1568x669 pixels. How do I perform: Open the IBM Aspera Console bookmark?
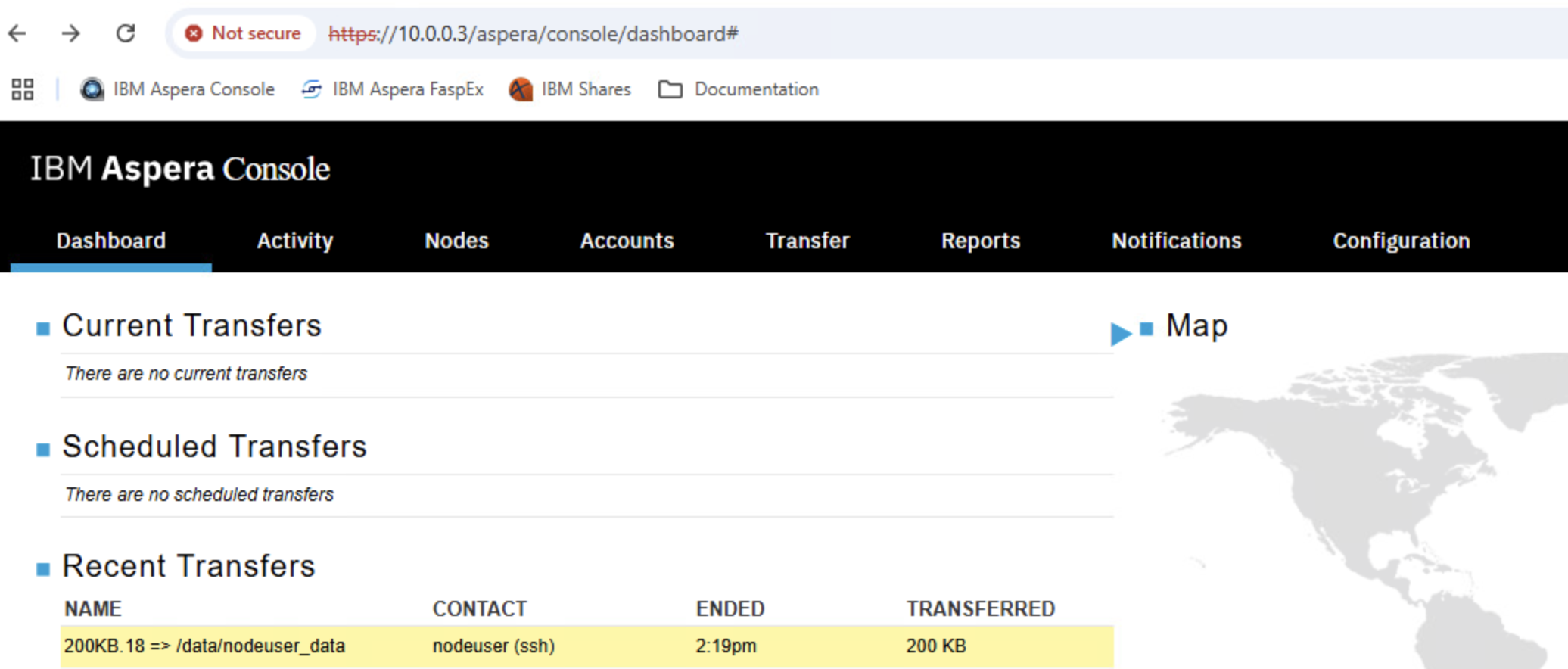coord(178,89)
